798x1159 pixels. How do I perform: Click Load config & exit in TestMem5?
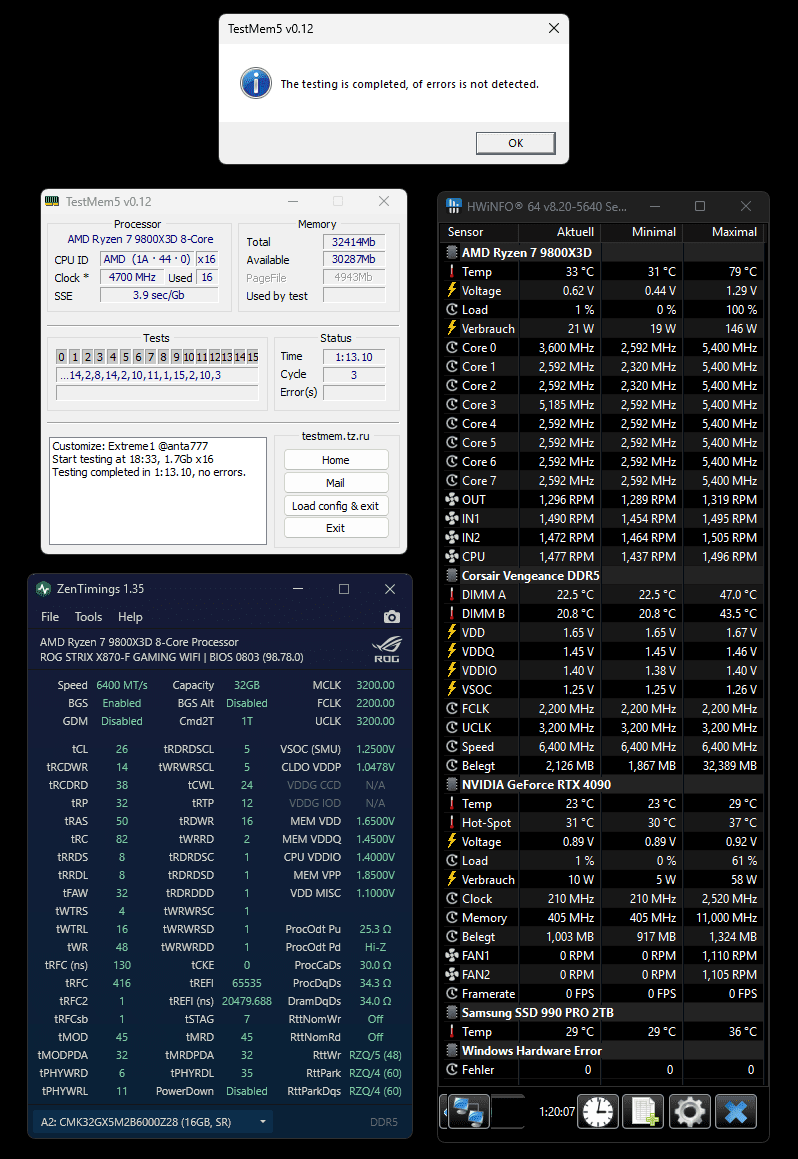point(335,506)
